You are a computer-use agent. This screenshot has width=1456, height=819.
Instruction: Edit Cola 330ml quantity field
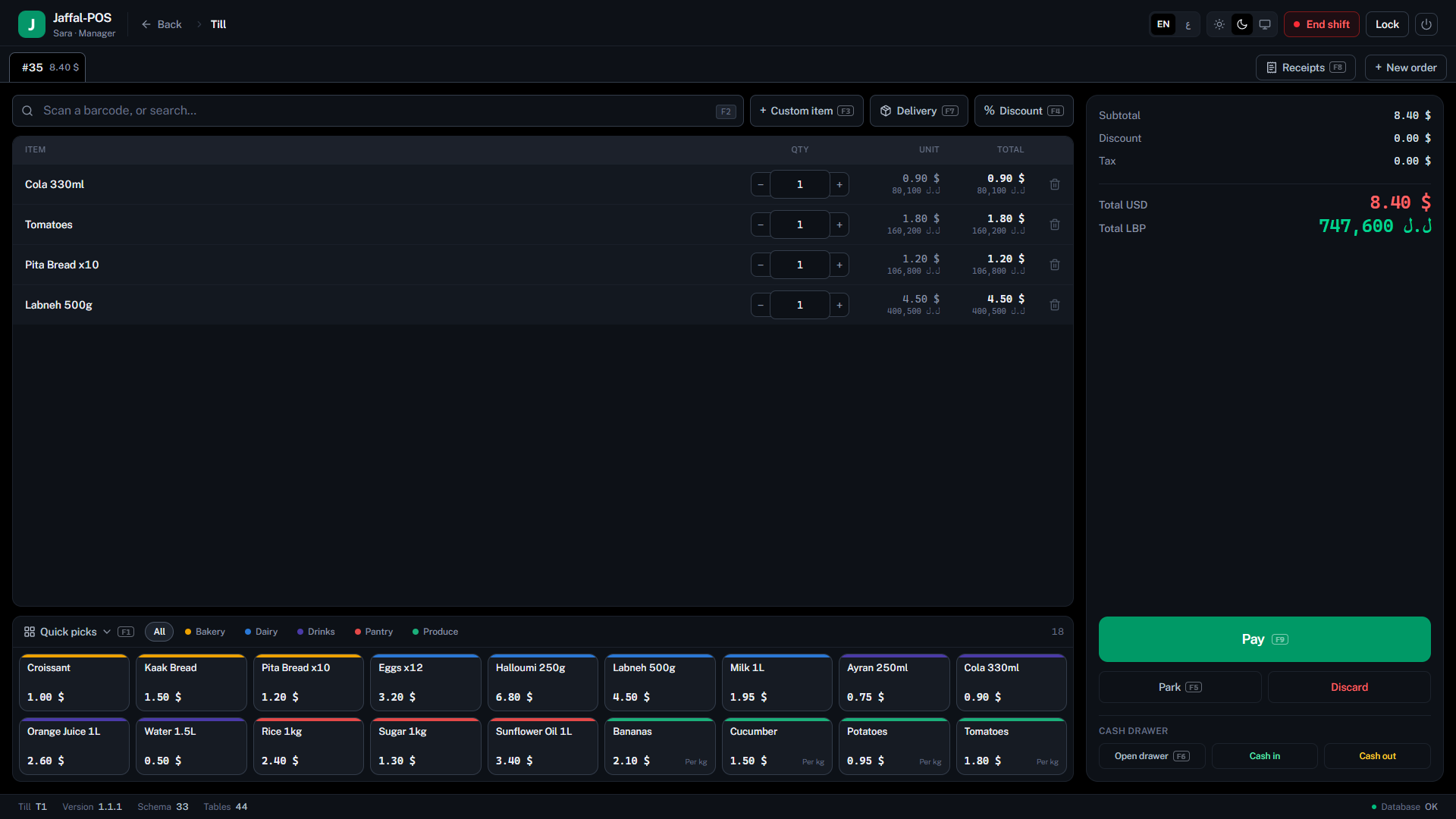pyautogui.click(x=800, y=184)
